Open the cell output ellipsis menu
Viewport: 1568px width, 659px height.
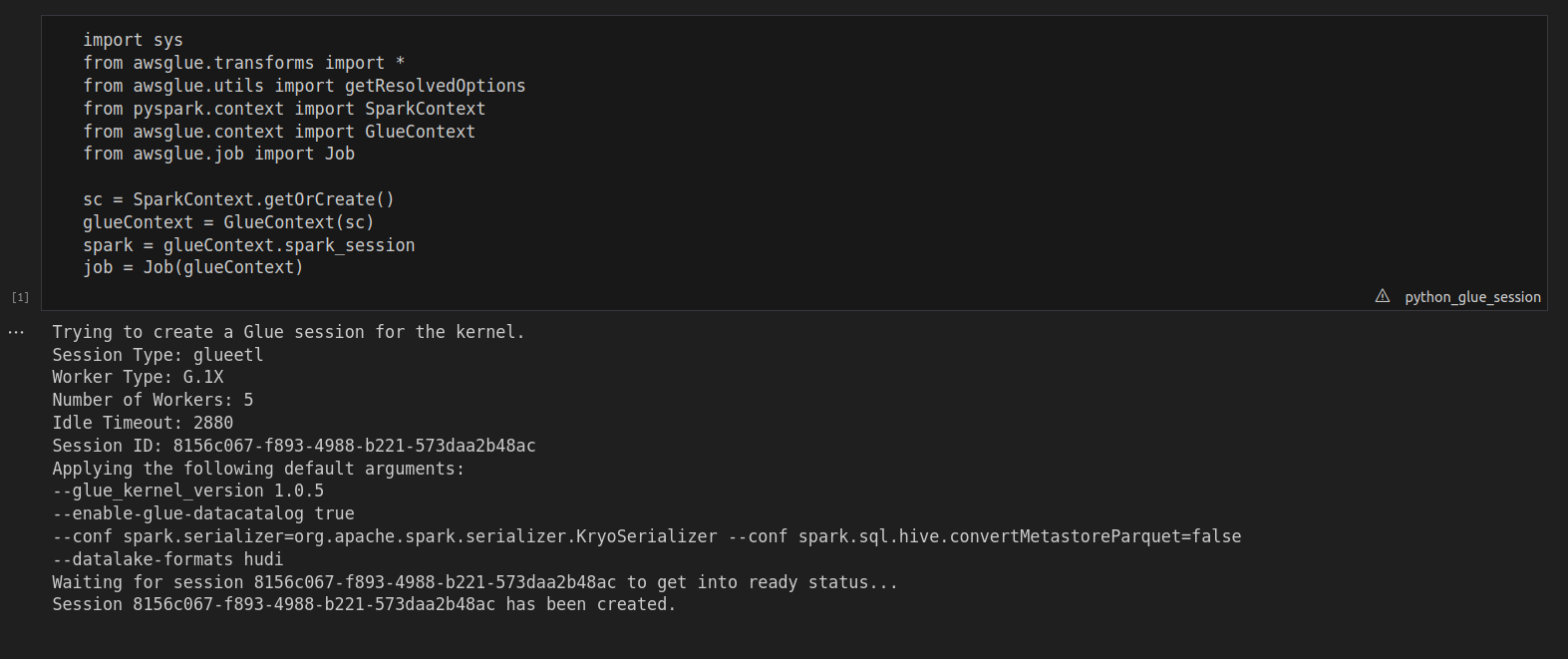click(16, 332)
